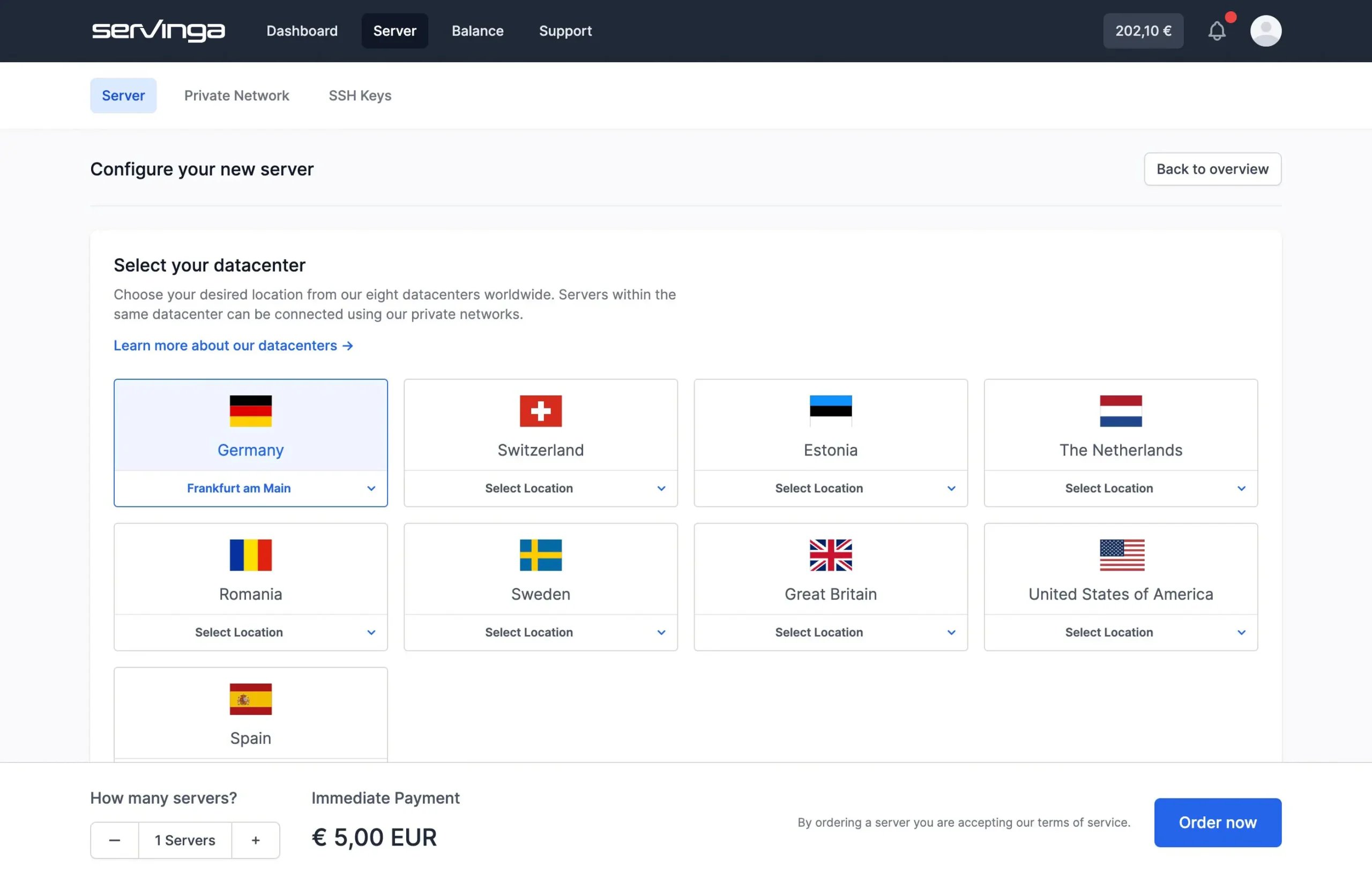Select the Romania flag icon
The width and height of the screenshot is (1372, 882).
250,555
